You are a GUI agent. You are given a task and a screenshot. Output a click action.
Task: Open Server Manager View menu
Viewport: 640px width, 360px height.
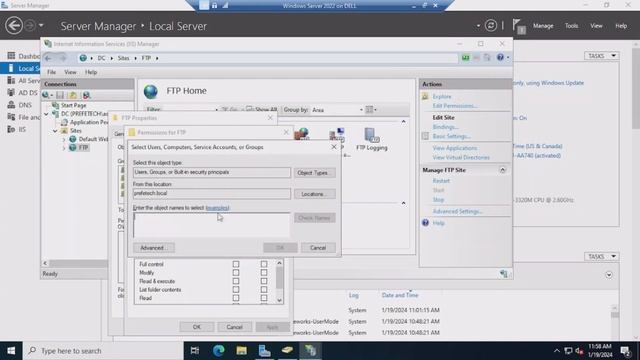click(x=596, y=26)
